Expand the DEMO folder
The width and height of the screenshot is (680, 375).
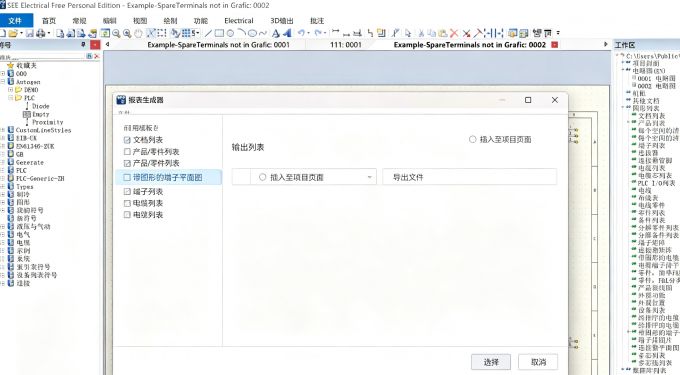click(11, 90)
